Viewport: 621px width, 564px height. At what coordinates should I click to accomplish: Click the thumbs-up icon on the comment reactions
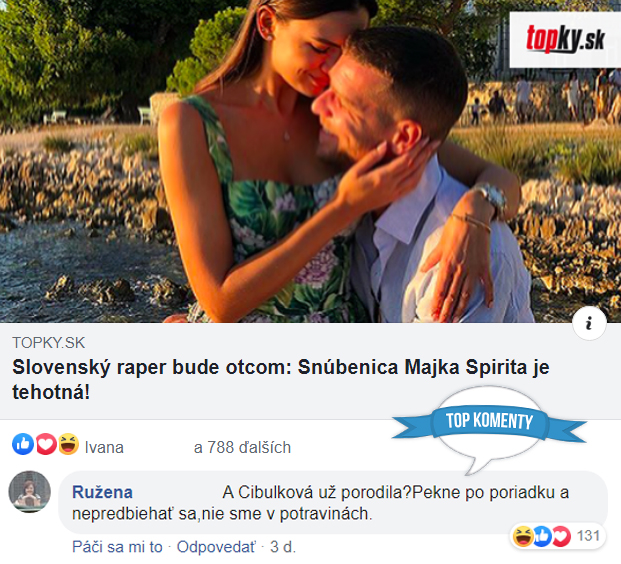[x=542, y=536]
